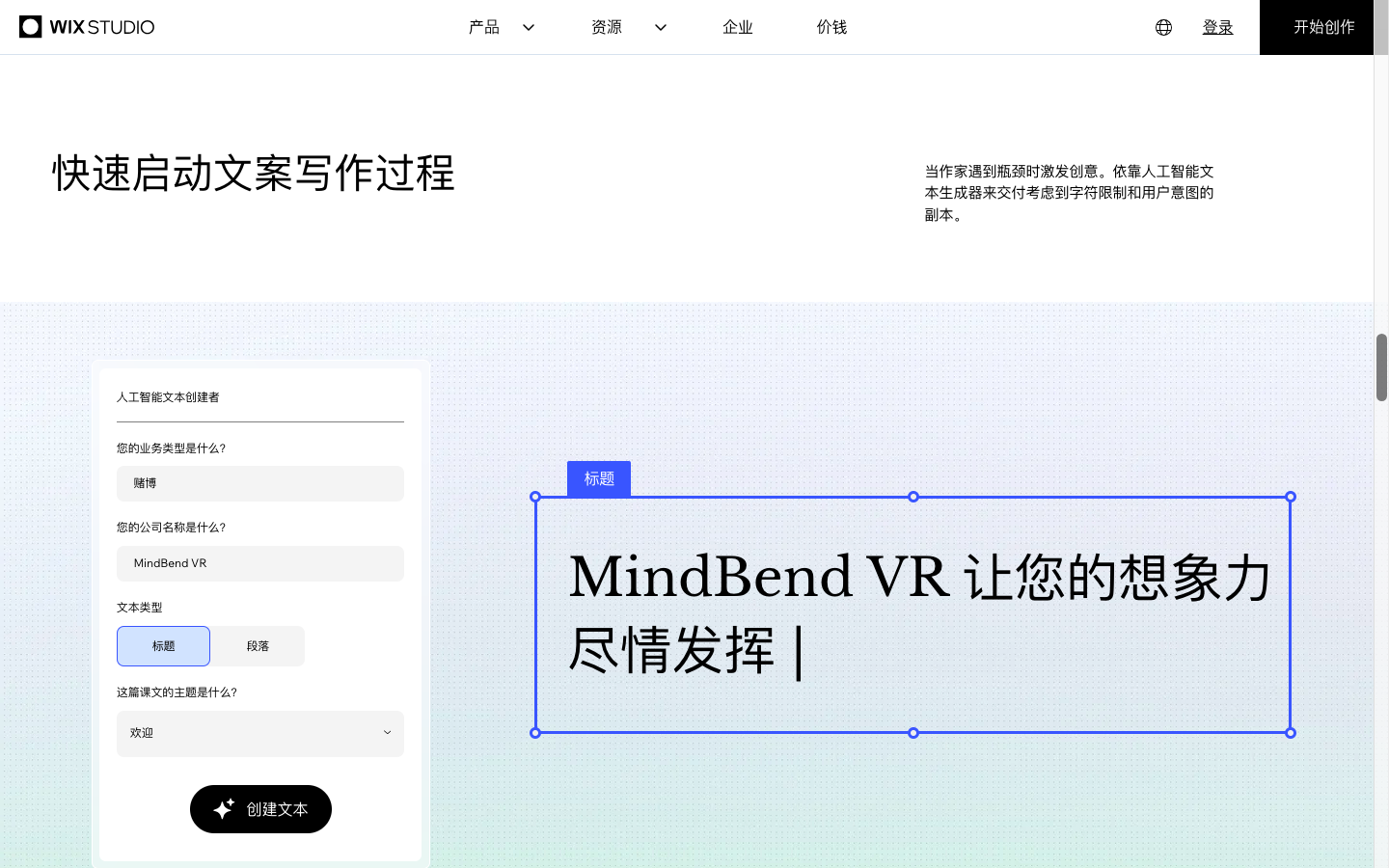Click the bottom-left selection handle
Screen dimensions: 1389x868
[535, 733]
